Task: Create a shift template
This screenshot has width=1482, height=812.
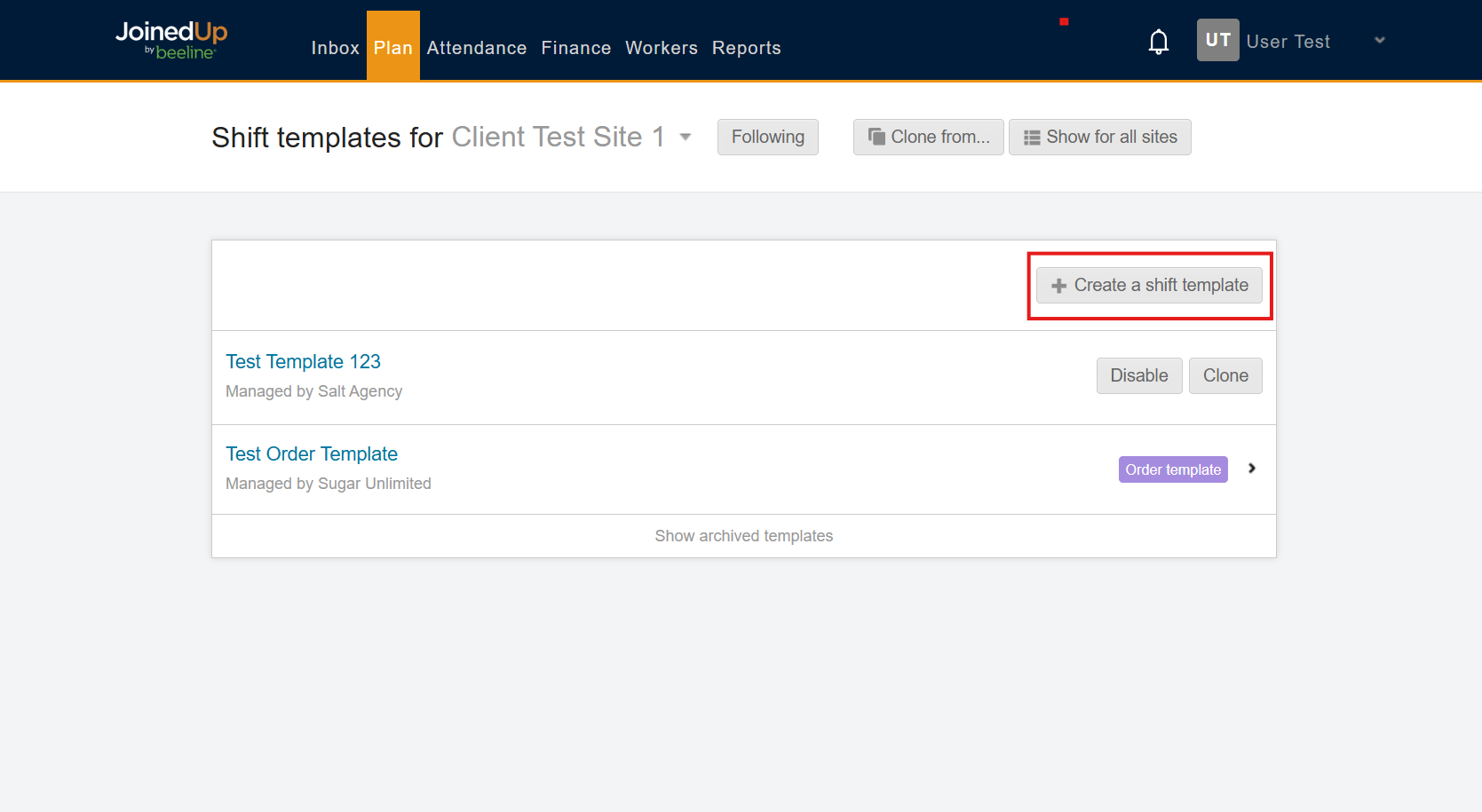Action: 1149,285
